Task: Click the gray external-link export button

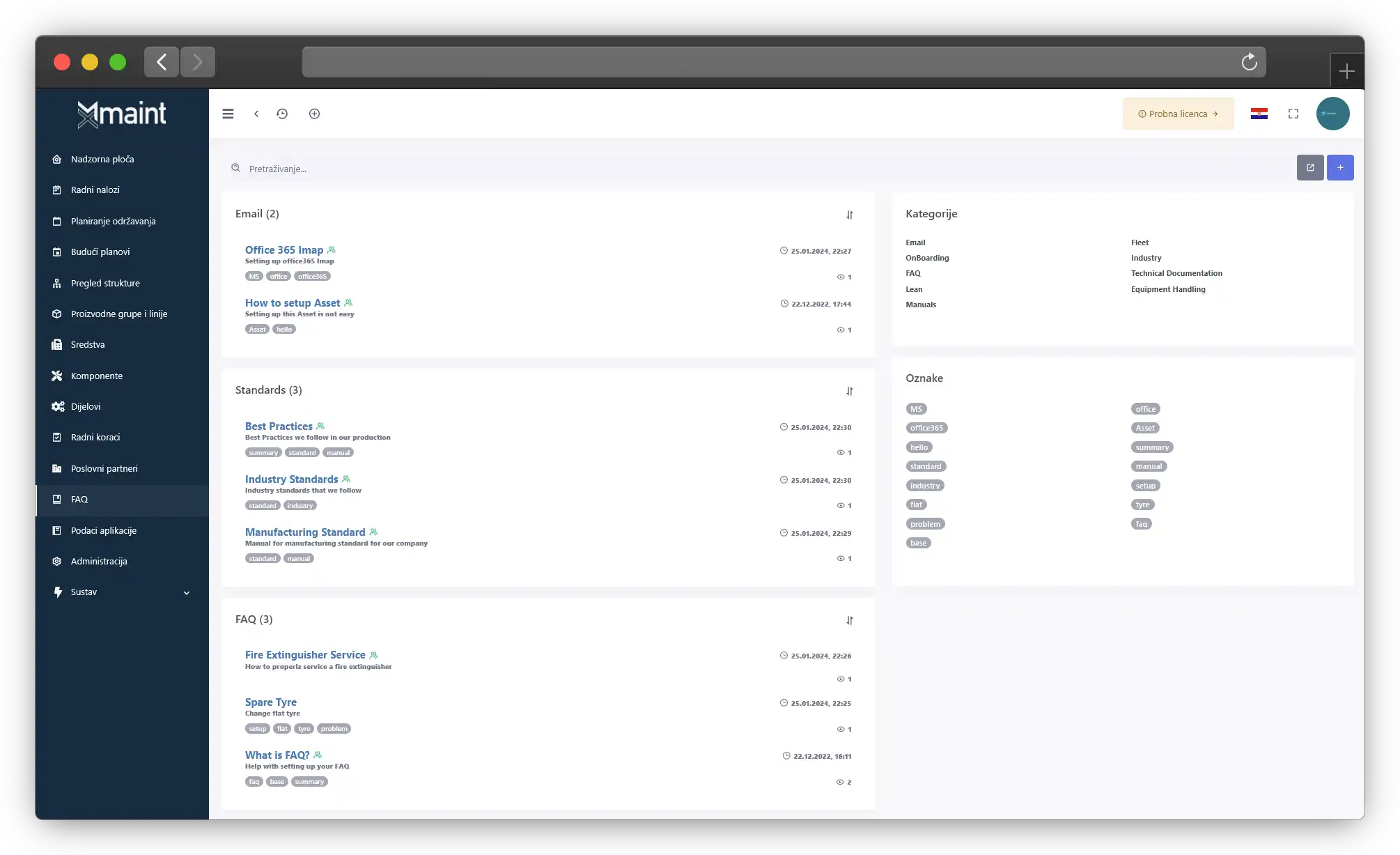Action: [1309, 167]
